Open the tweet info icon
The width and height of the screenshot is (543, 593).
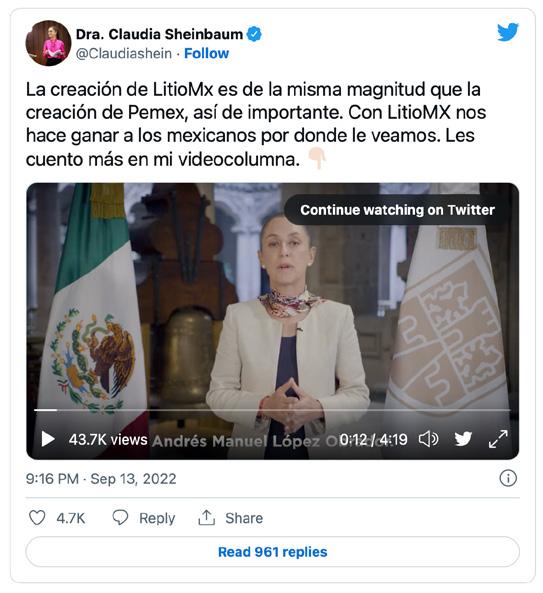pos(508,478)
